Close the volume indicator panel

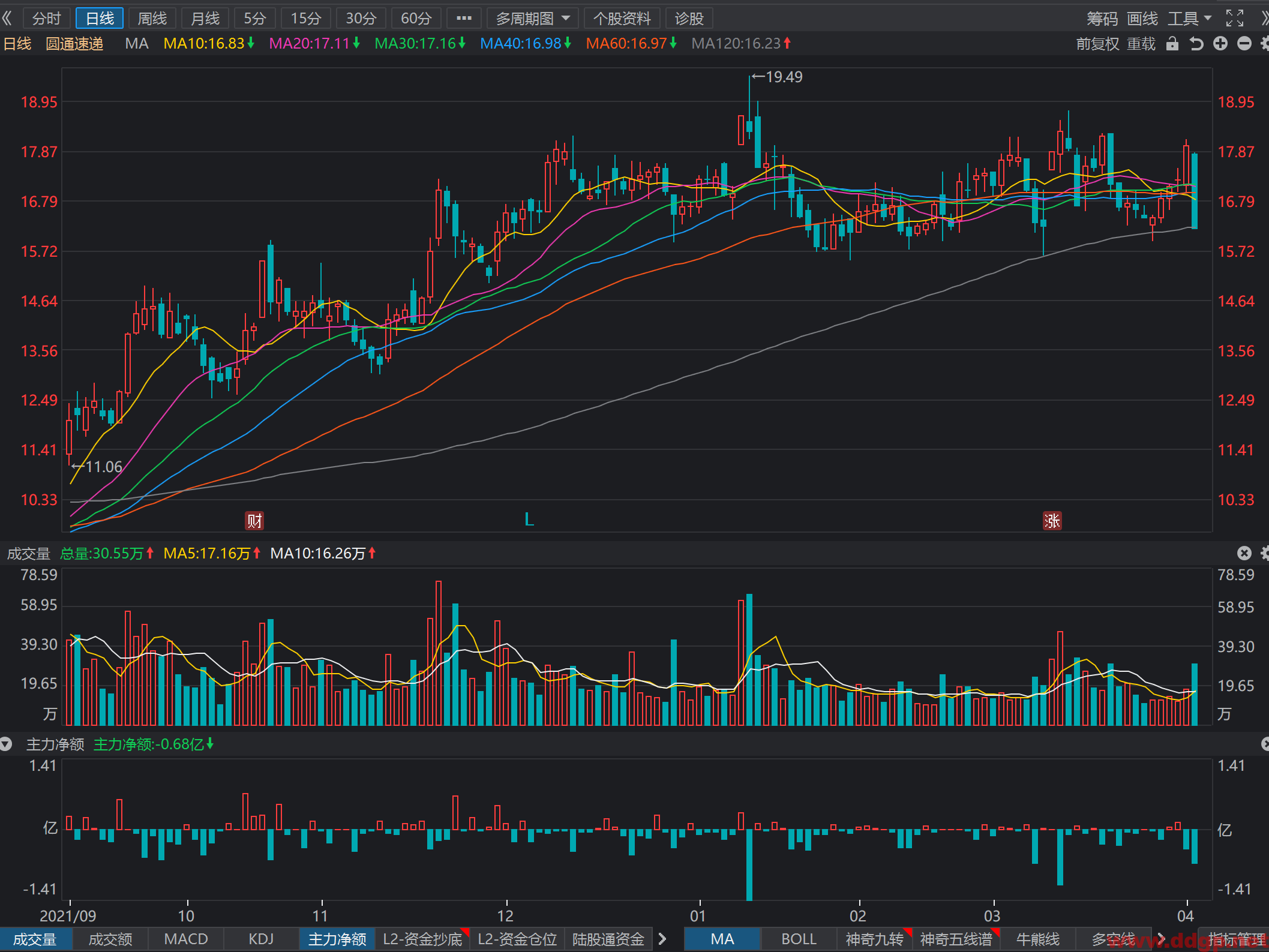click(1244, 553)
